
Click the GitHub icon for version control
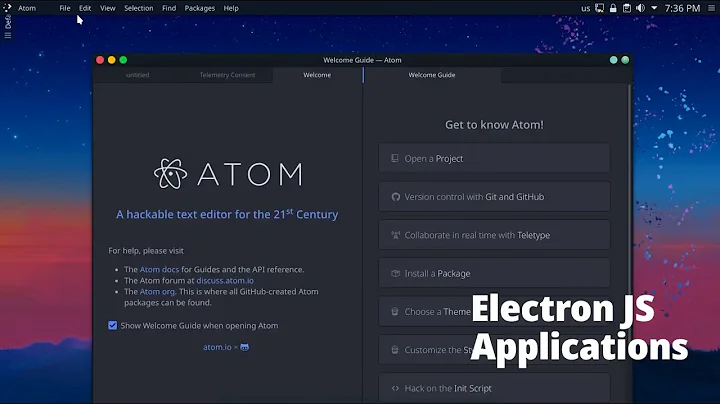click(395, 197)
